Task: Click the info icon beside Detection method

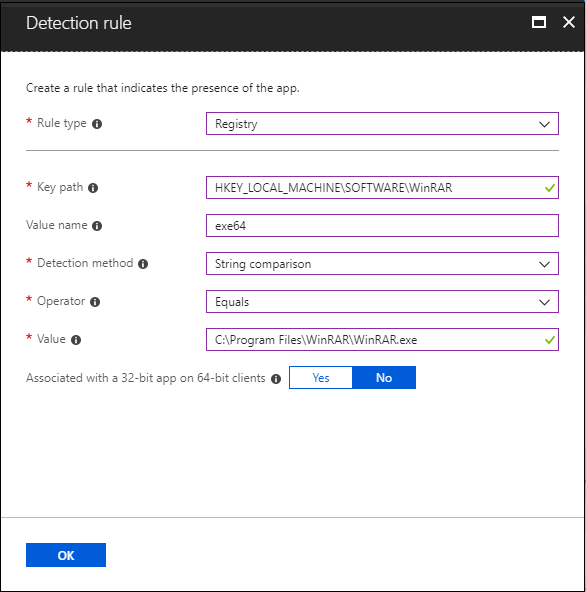Action: [143, 264]
